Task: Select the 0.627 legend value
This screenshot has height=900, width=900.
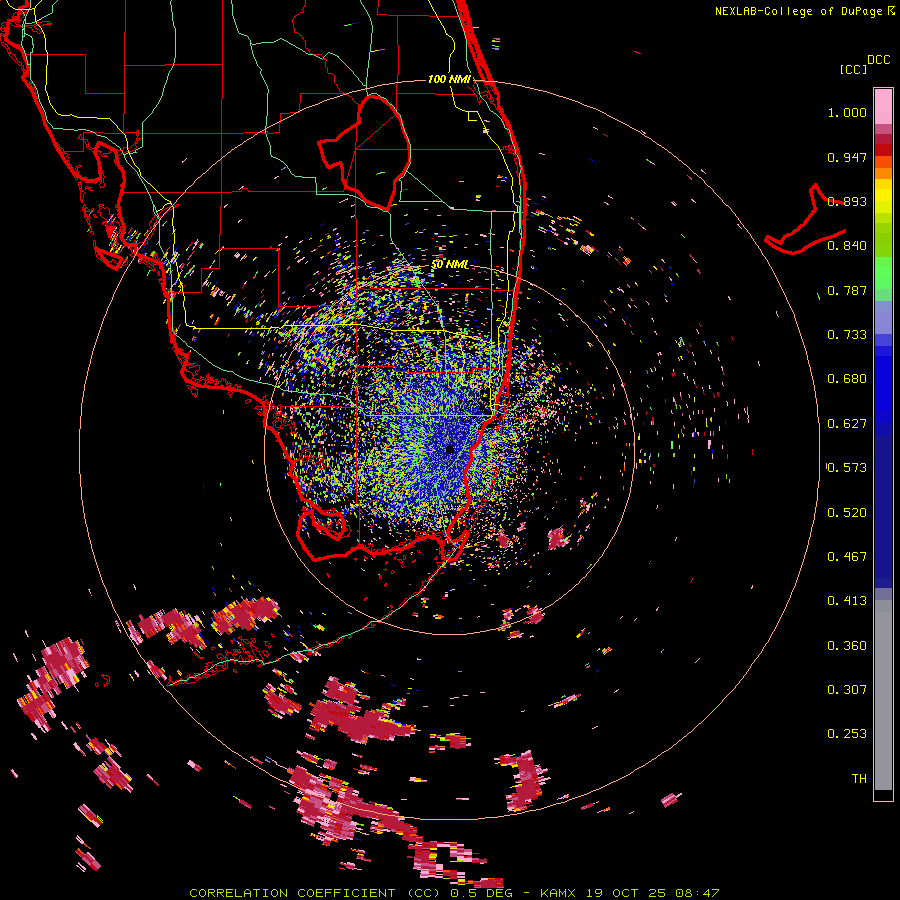Action: coord(847,424)
